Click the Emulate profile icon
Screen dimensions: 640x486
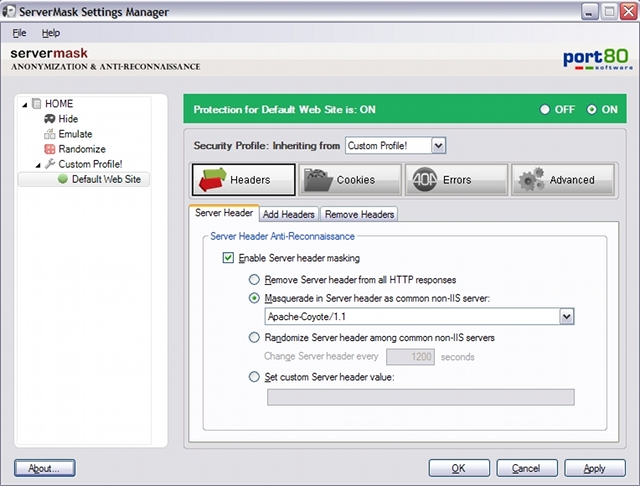point(49,134)
